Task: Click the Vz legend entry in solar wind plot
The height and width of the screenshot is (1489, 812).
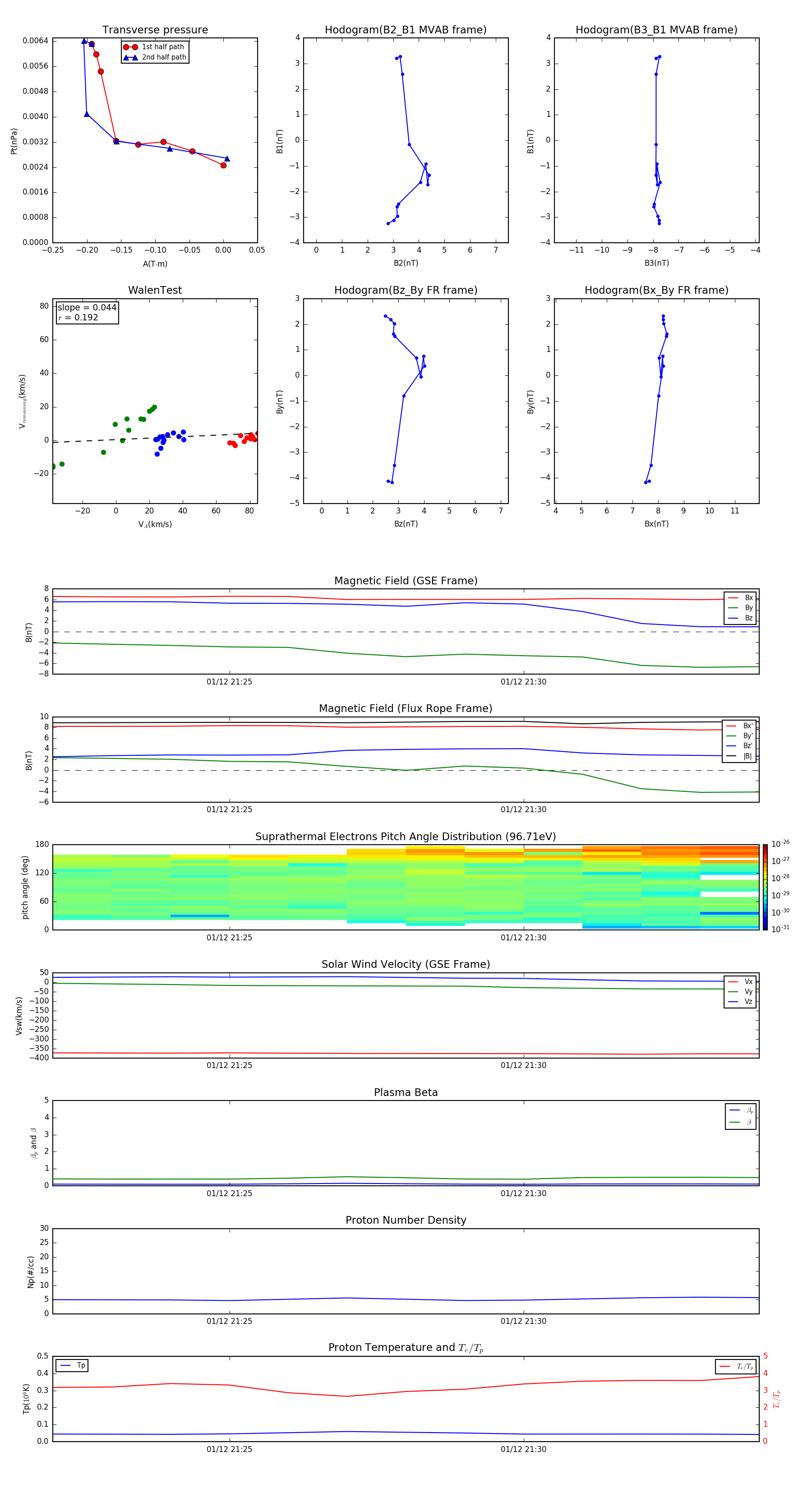Action: (x=740, y=1002)
